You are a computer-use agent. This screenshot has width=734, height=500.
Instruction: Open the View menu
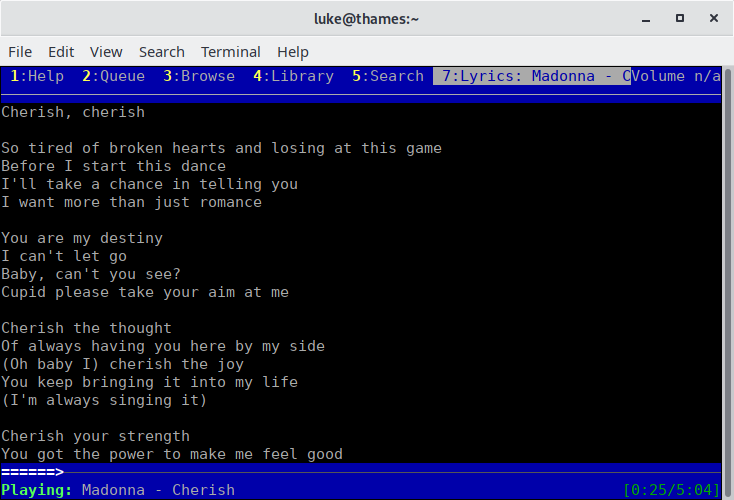point(106,52)
